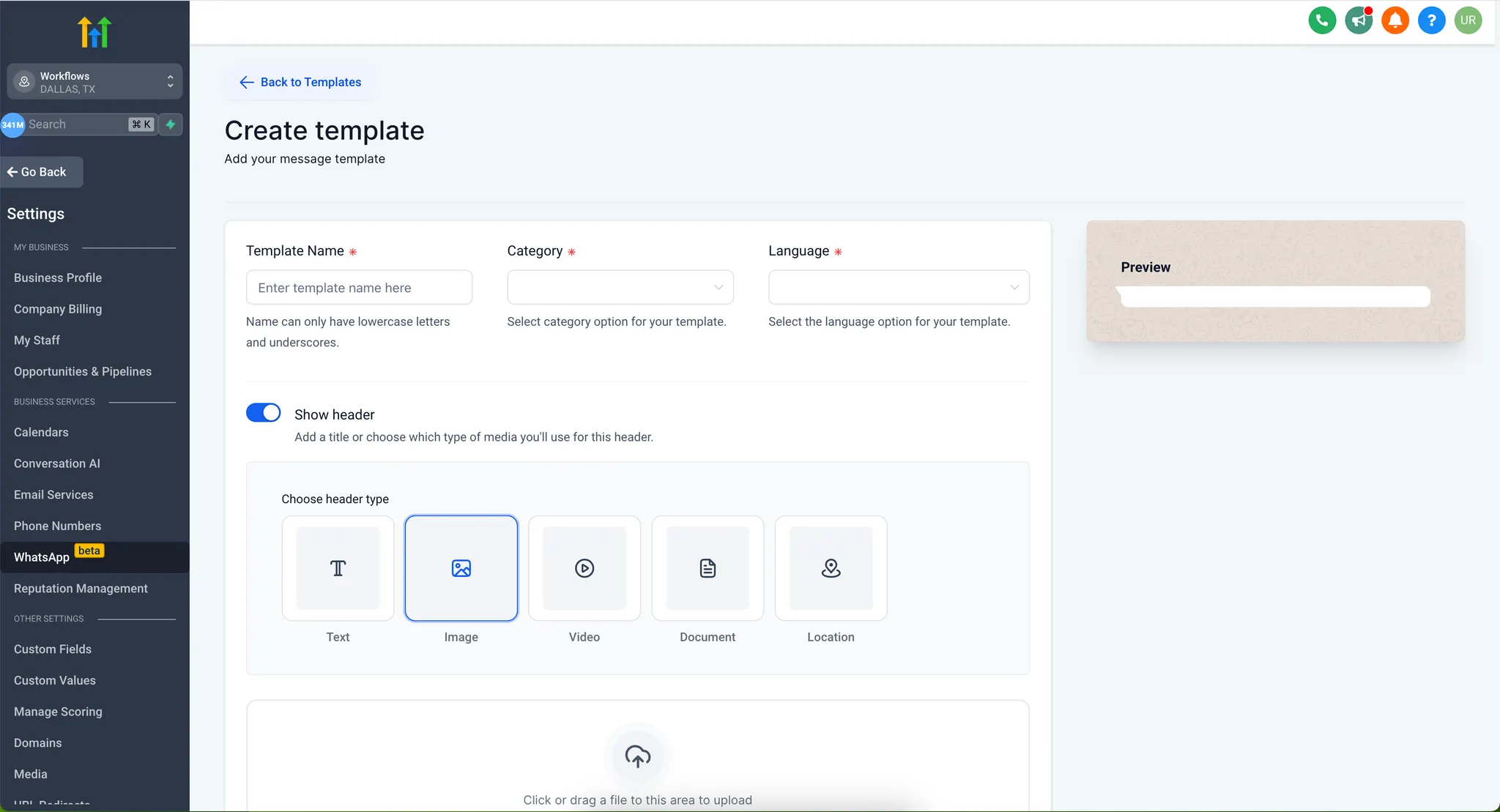Open the megaphone announcements icon
The width and height of the screenshot is (1500, 812).
[1359, 21]
